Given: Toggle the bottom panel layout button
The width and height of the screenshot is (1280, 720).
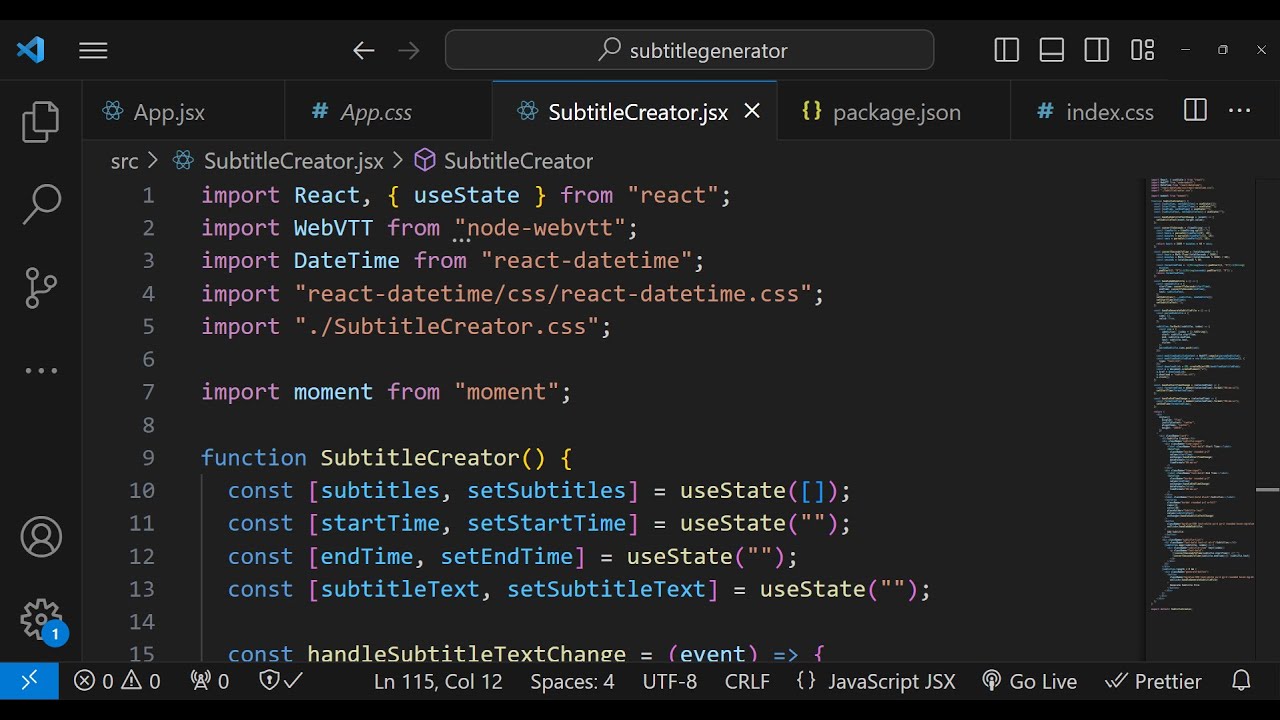Looking at the screenshot, I should (x=1052, y=50).
